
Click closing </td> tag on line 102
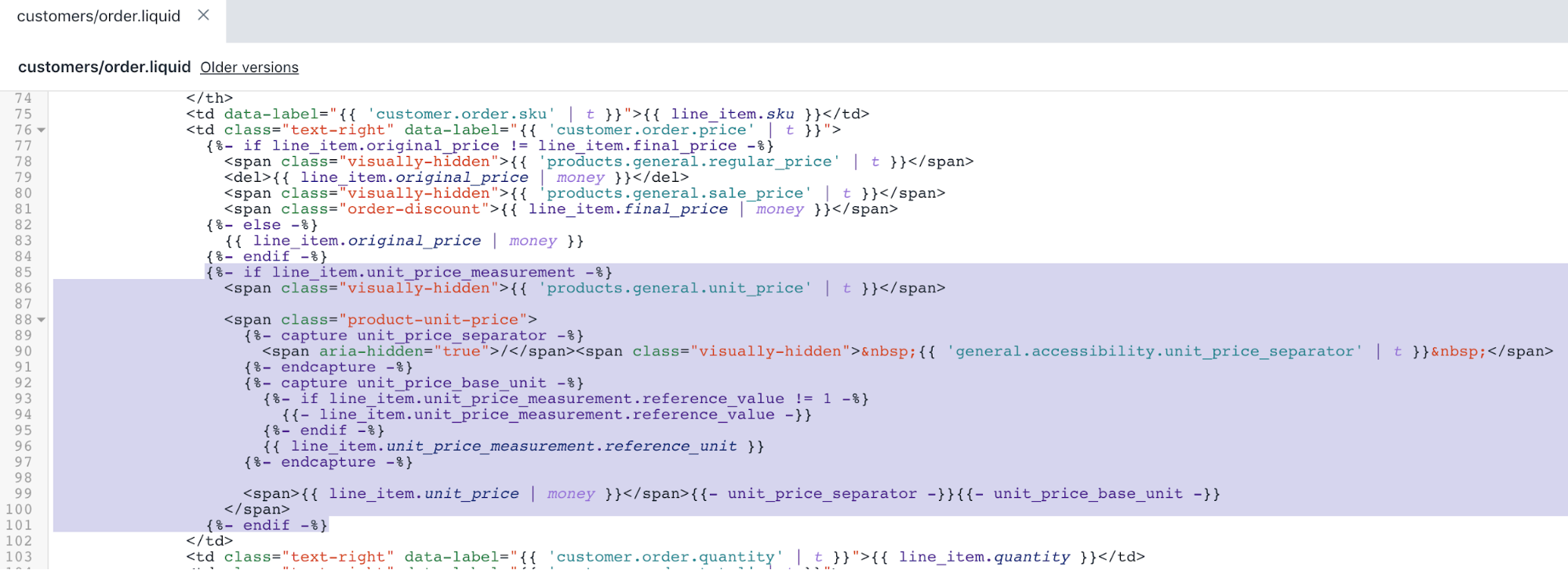pos(209,541)
